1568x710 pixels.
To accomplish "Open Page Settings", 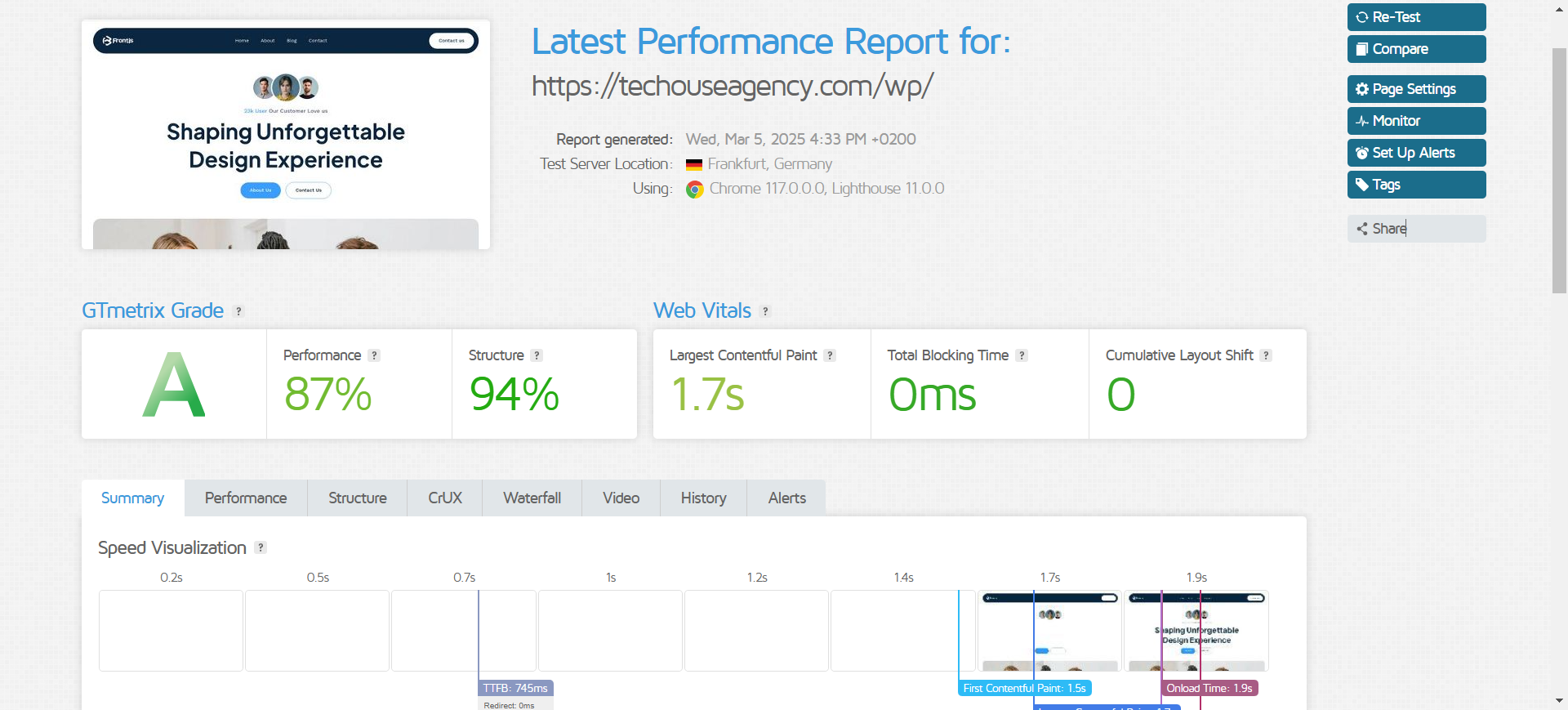I will point(1416,89).
